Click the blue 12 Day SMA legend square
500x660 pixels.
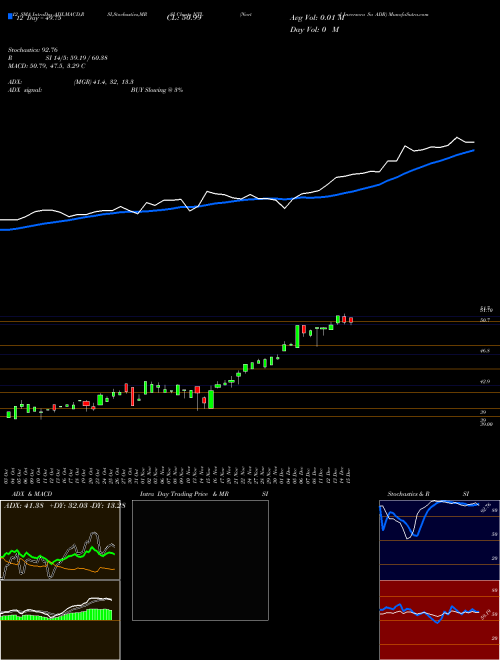pos(11,17)
